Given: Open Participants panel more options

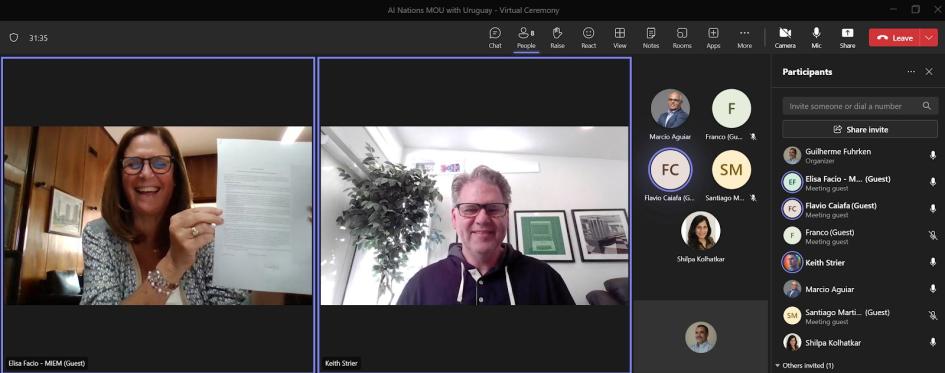Looking at the screenshot, I should point(911,72).
